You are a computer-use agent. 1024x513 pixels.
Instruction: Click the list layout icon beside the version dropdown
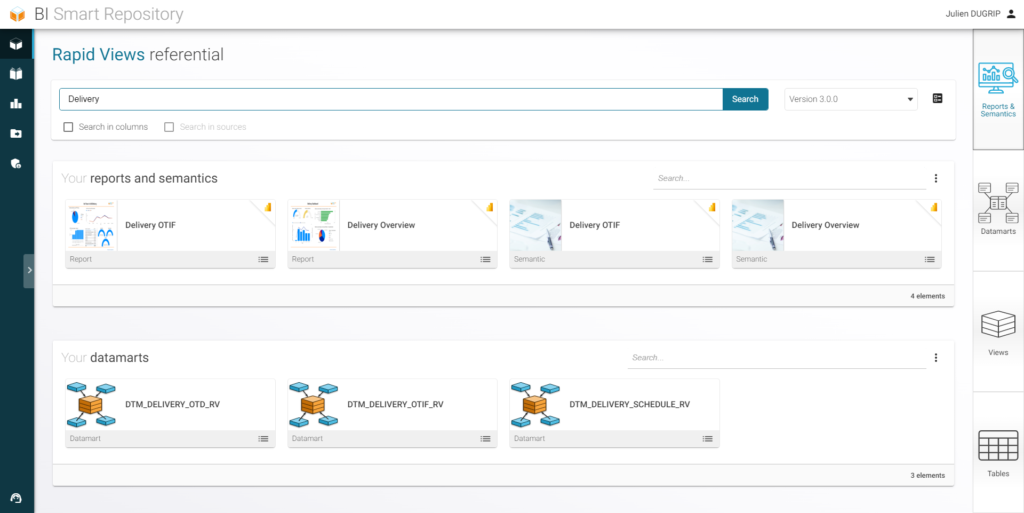pyautogui.click(x=937, y=99)
